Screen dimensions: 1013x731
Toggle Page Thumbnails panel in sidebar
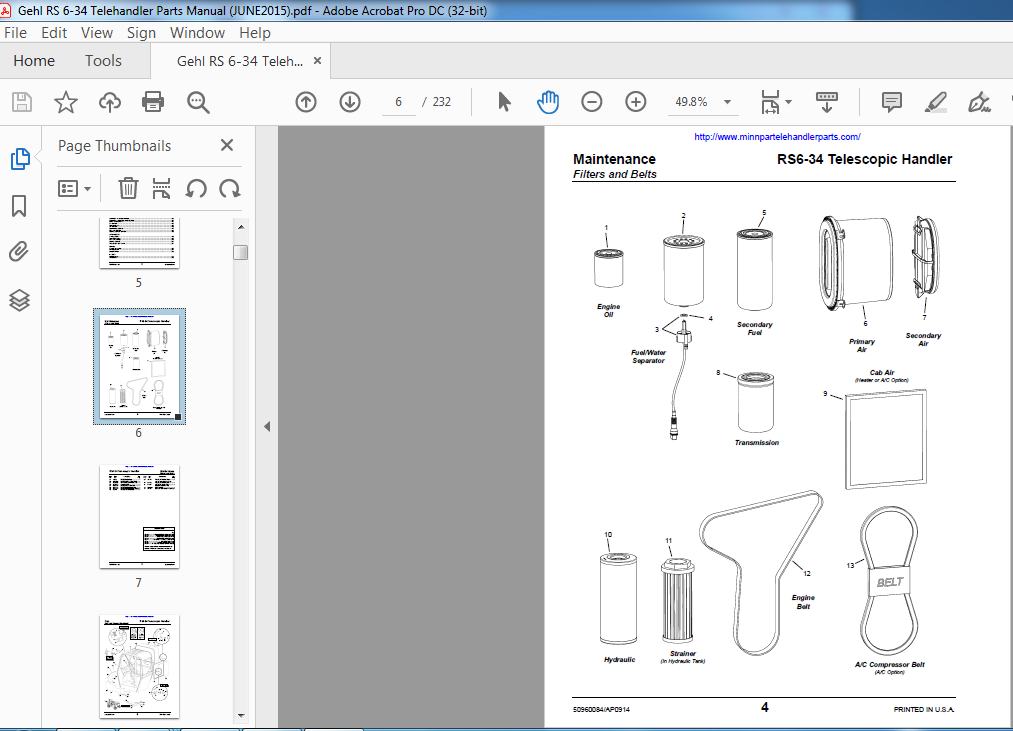click(x=20, y=158)
